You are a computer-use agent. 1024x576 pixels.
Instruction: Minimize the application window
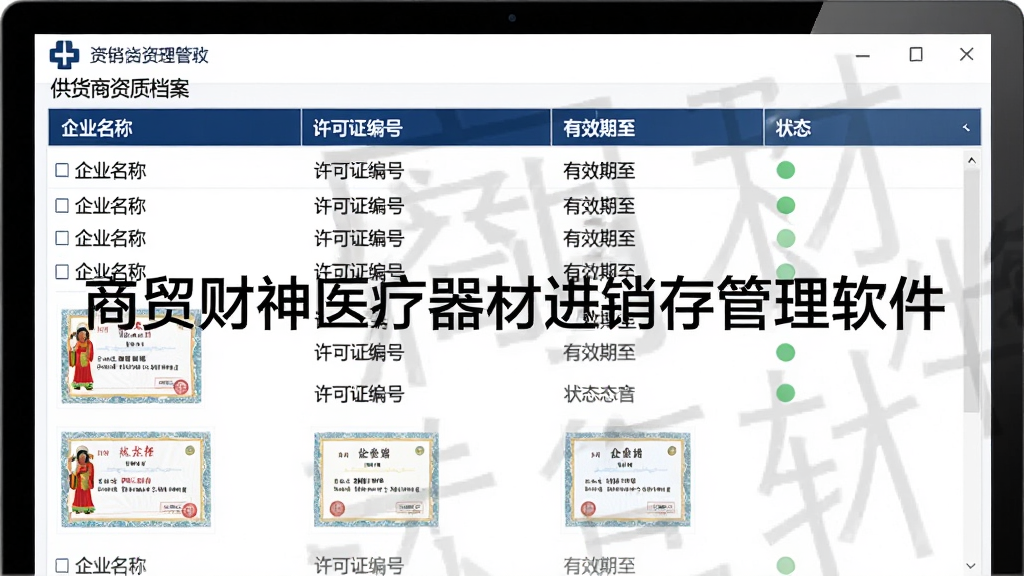point(863,55)
